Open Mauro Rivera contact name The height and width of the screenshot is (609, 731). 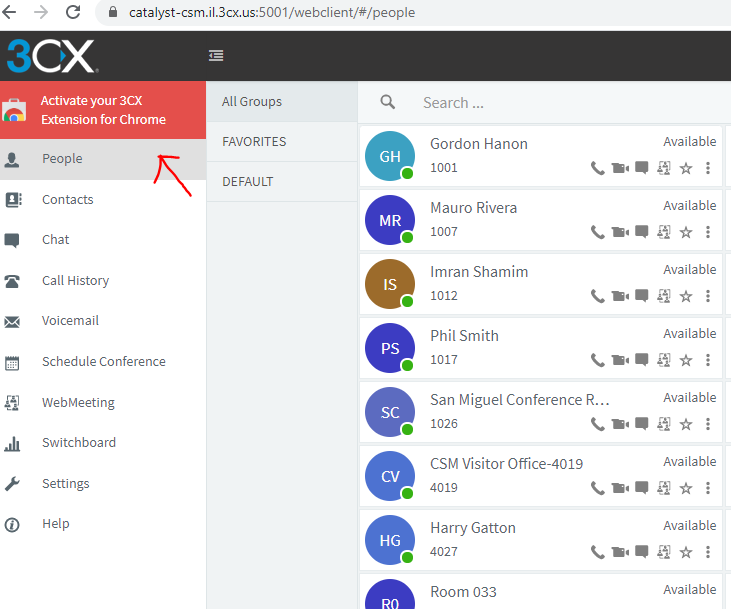tap(474, 208)
